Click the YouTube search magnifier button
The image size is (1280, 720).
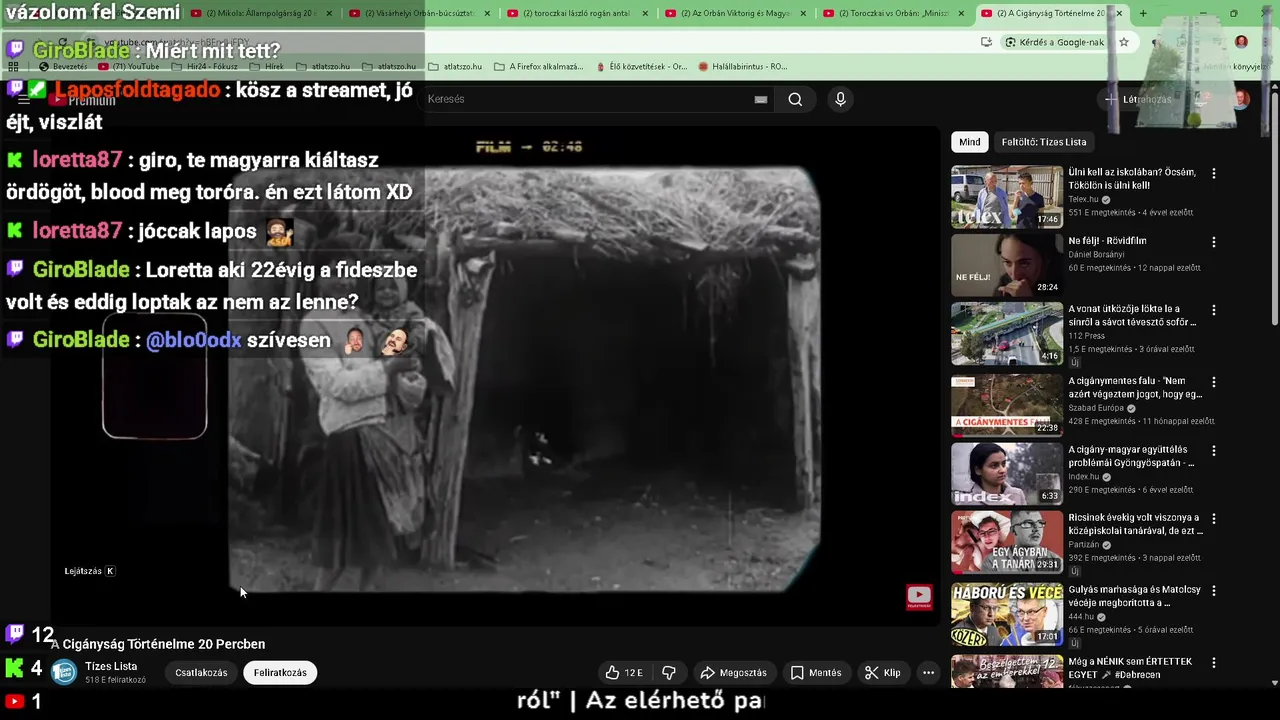[x=795, y=99]
